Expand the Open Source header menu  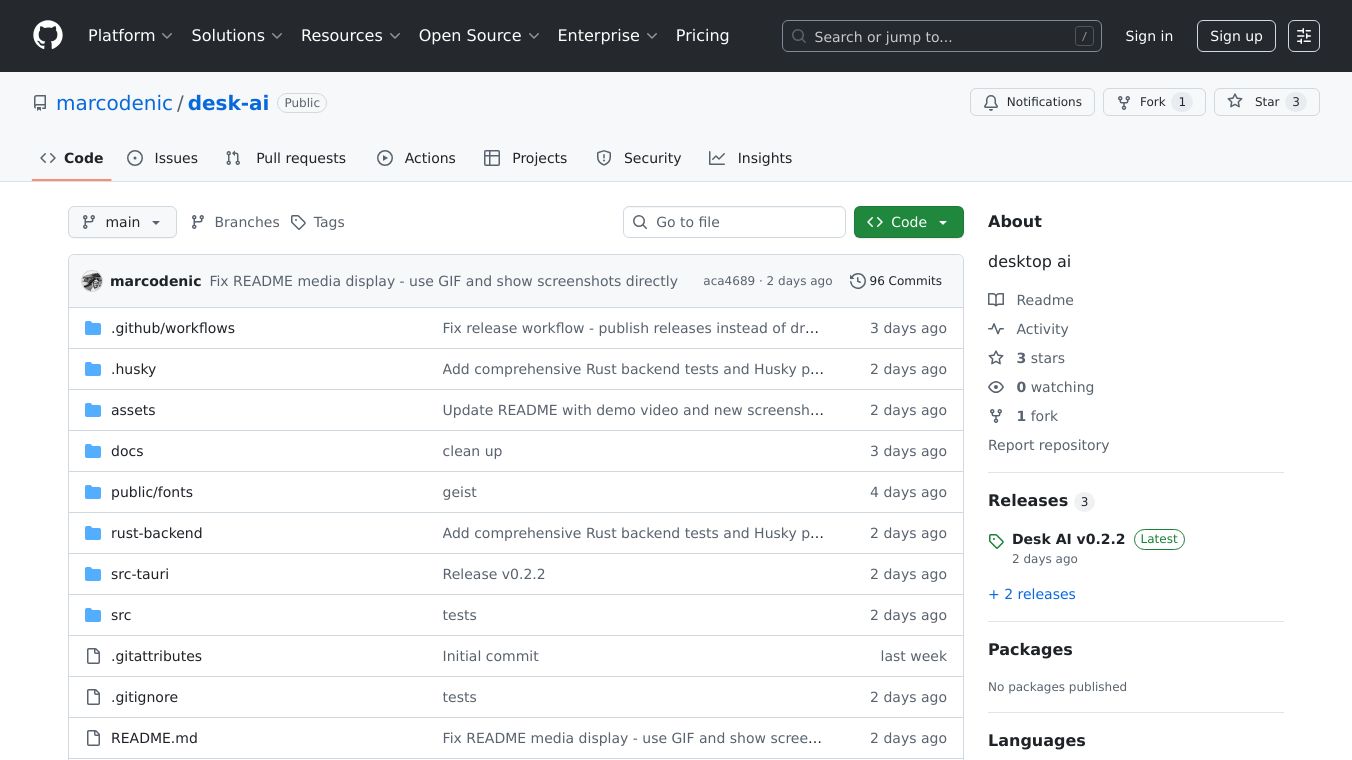tap(479, 36)
